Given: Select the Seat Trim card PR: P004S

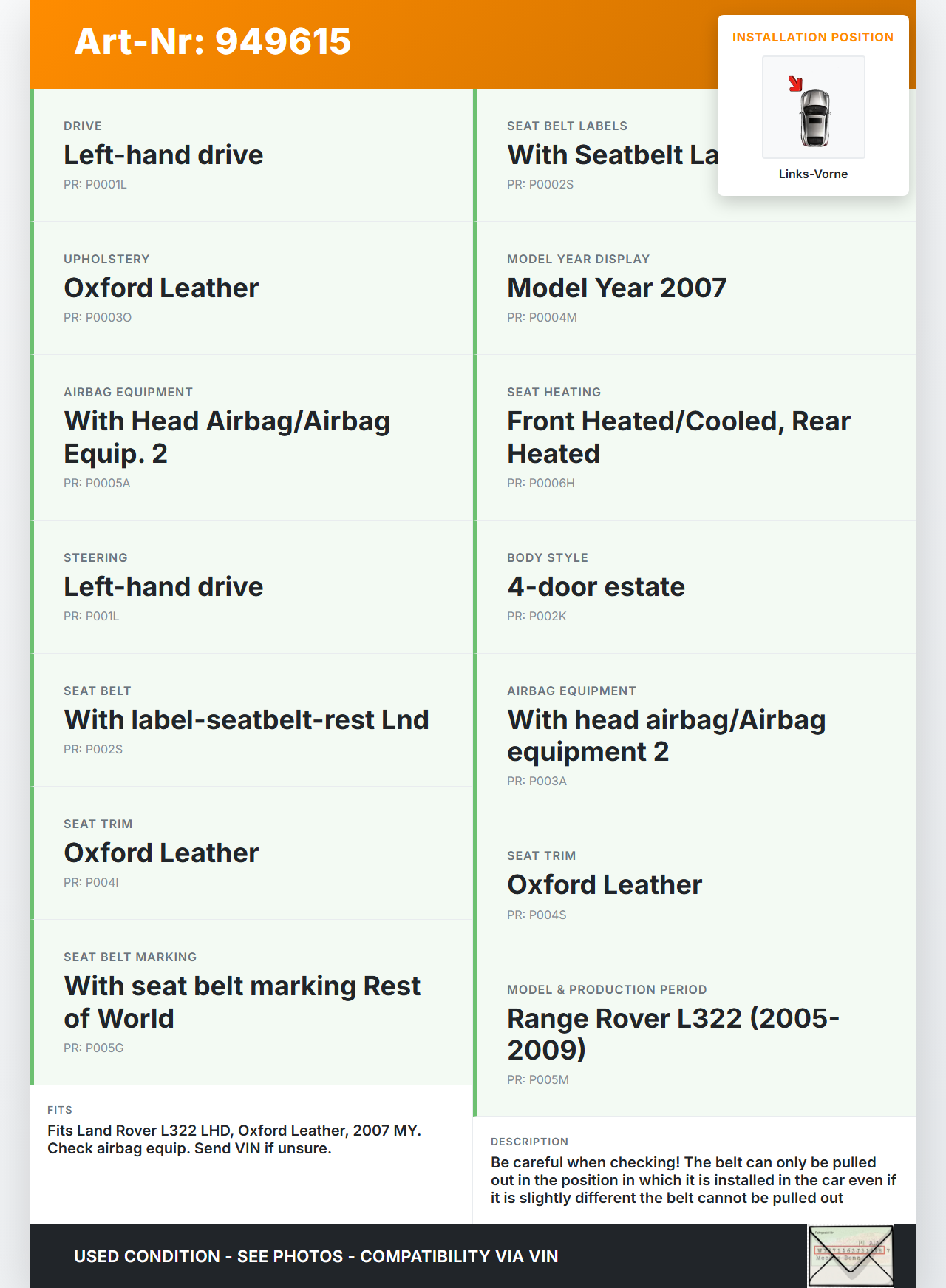Looking at the screenshot, I should [695, 885].
